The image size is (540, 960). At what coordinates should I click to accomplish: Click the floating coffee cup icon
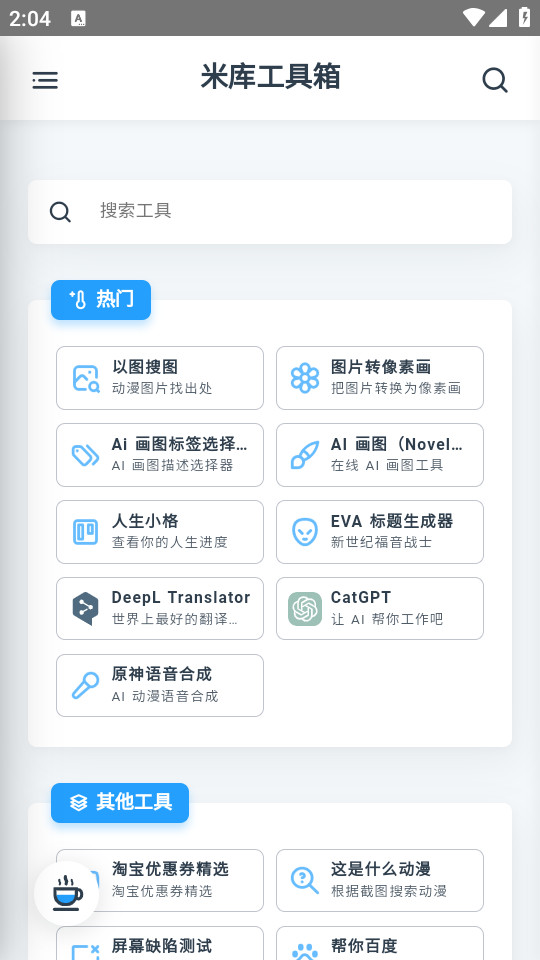click(67, 893)
